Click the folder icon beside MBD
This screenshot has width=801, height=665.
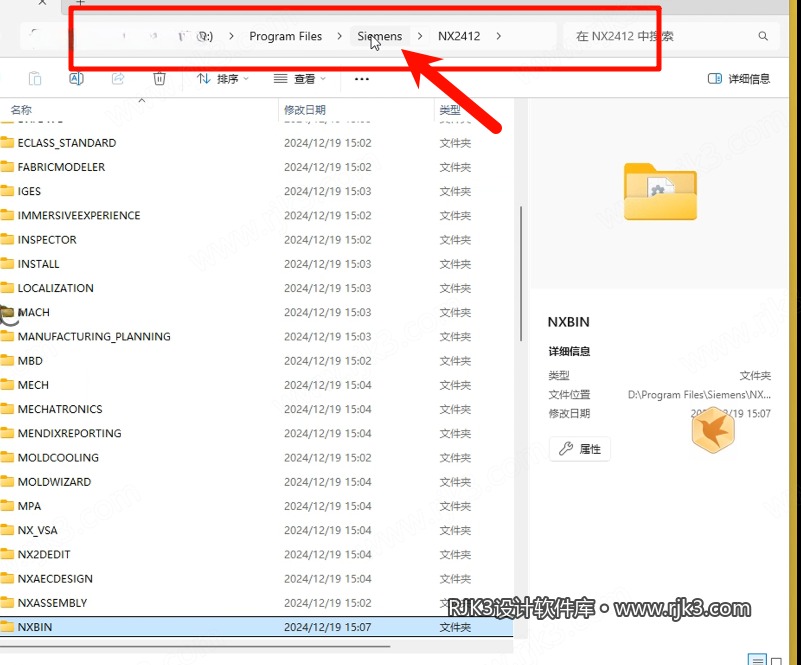point(7,361)
